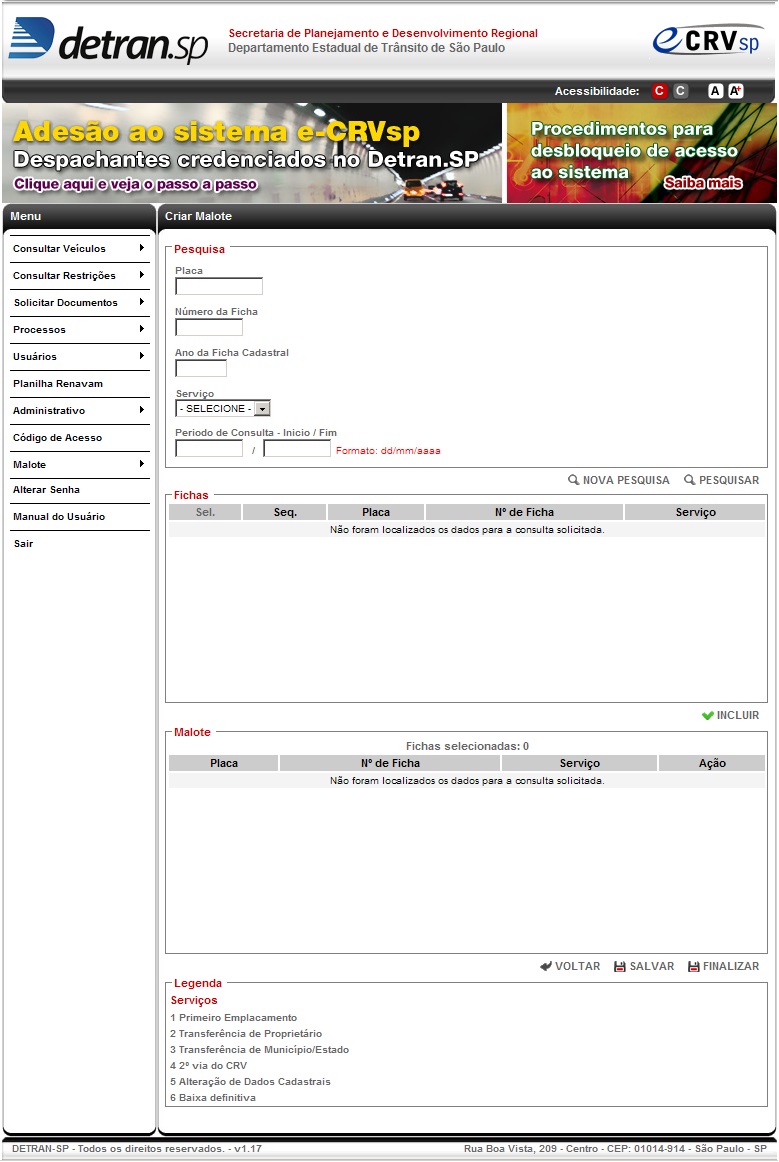Click the gray C contrast accessibility icon
The height and width of the screenshot is (1162, 779).
680,90
